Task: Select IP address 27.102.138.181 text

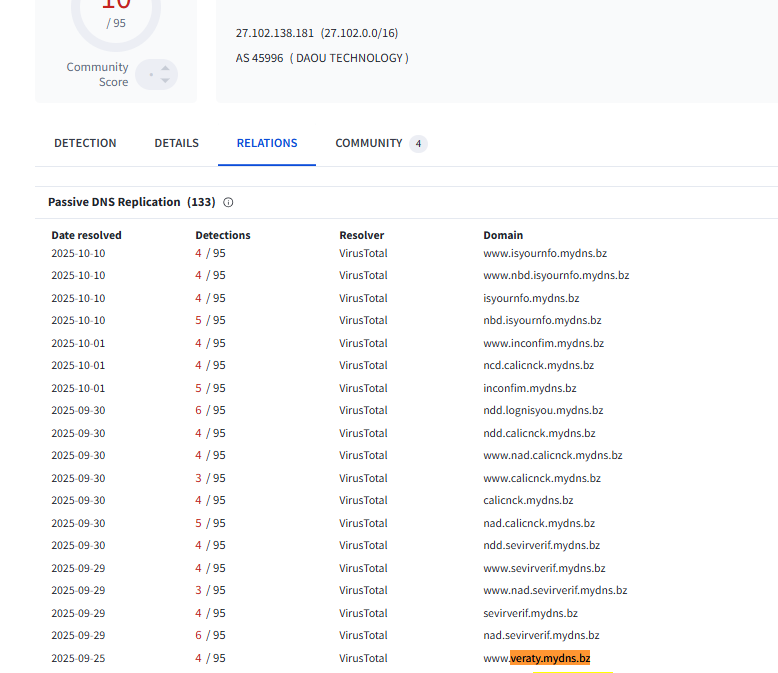Action: coord(275,33)
